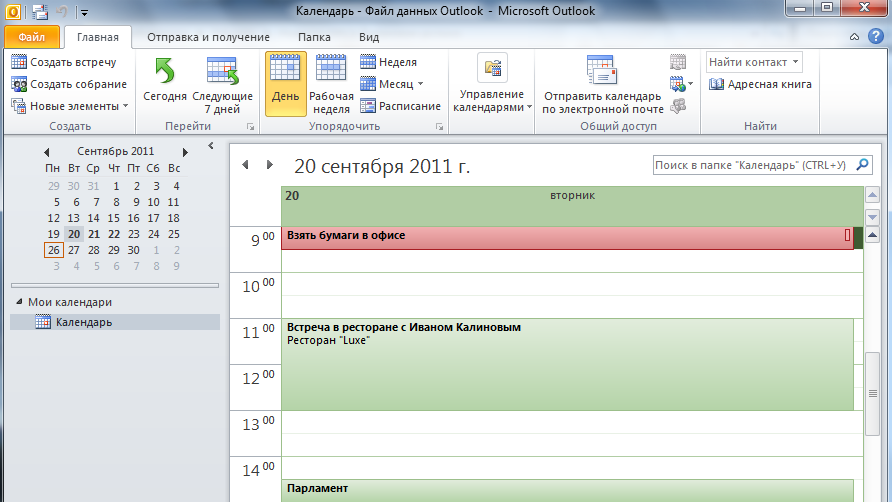Click the calendar permissions icon
The image size is (892, 502).
click(x=678, y=106)
